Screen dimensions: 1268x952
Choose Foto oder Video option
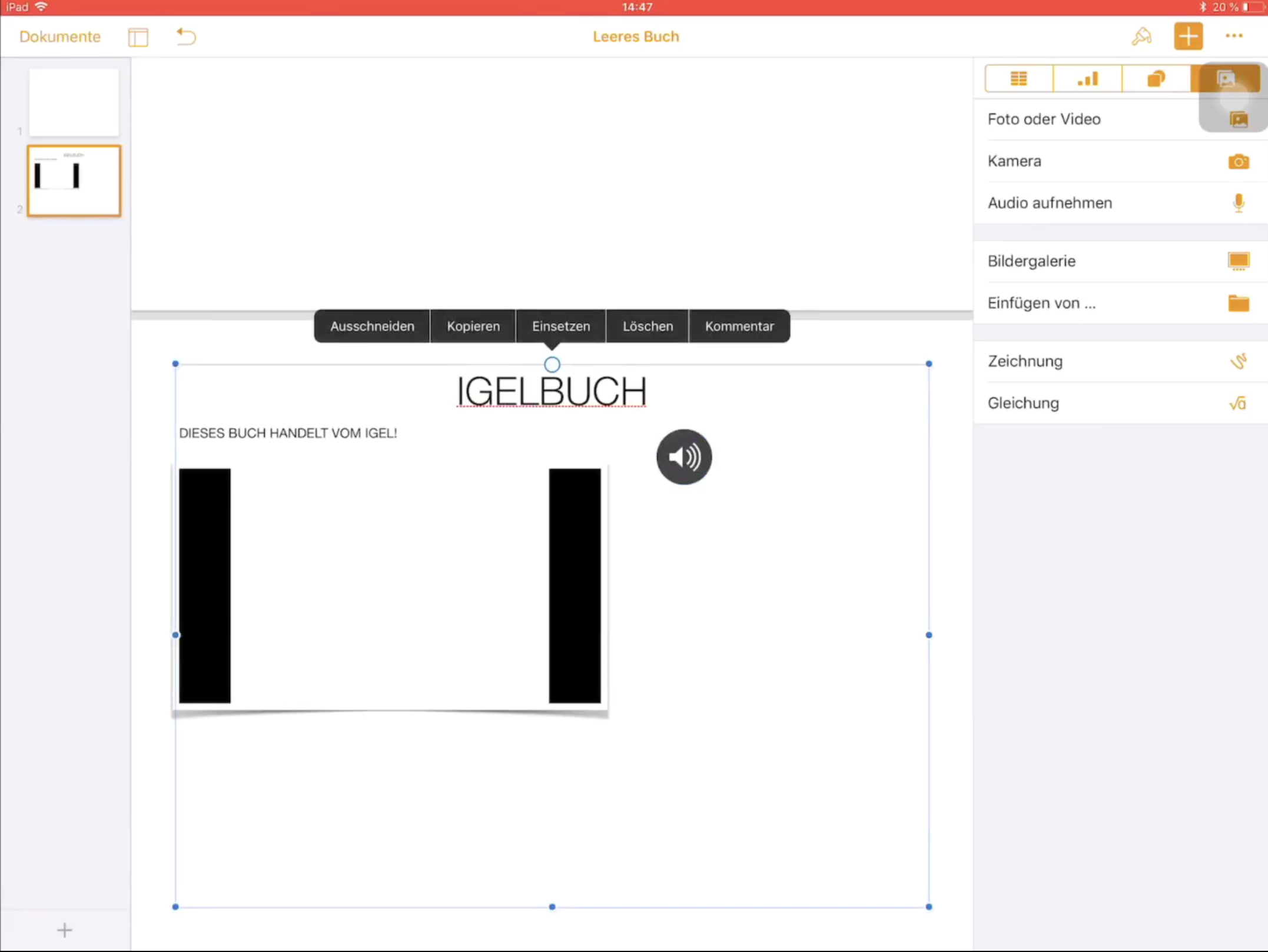pos(1044,119)
